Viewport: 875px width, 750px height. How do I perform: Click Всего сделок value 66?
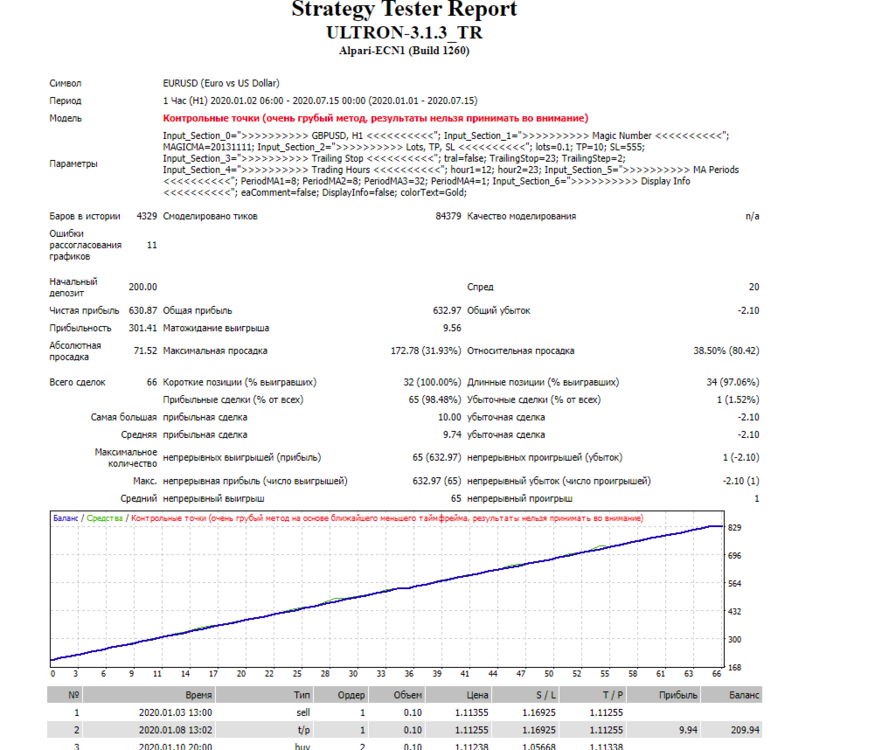pos(152,382)
